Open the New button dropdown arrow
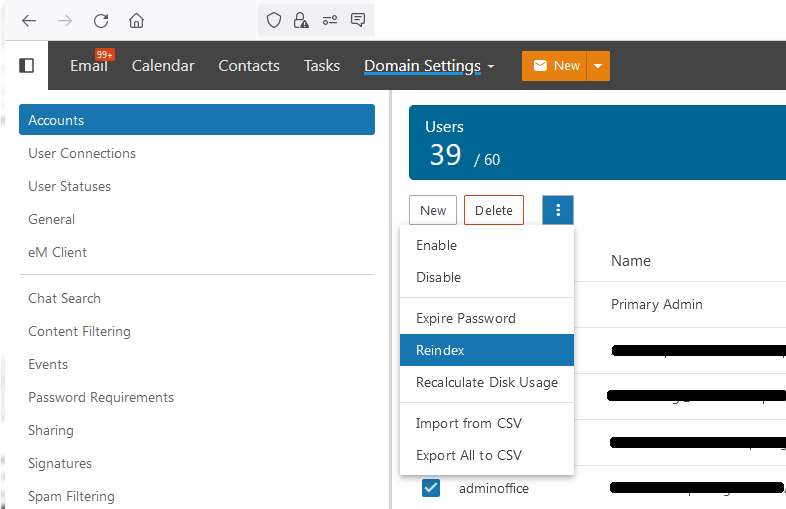Viewport: 786px width, 509px height. [x=598, y=66]
